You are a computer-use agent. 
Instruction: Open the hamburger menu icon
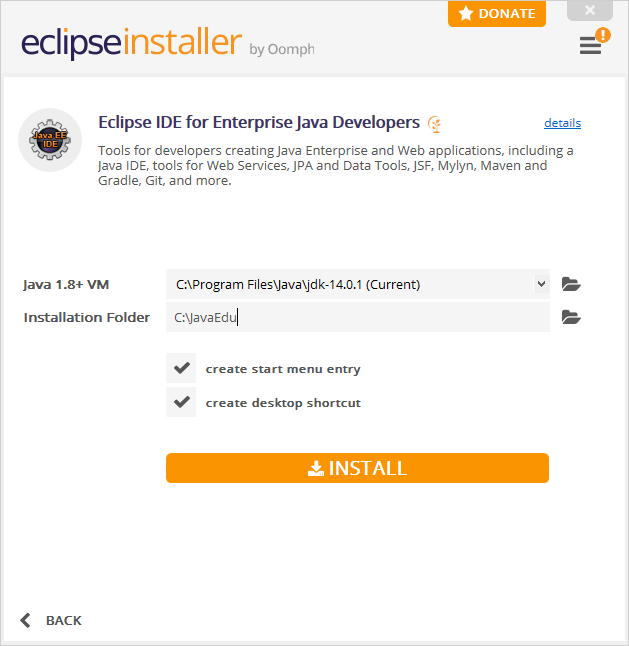pos(590,45)
